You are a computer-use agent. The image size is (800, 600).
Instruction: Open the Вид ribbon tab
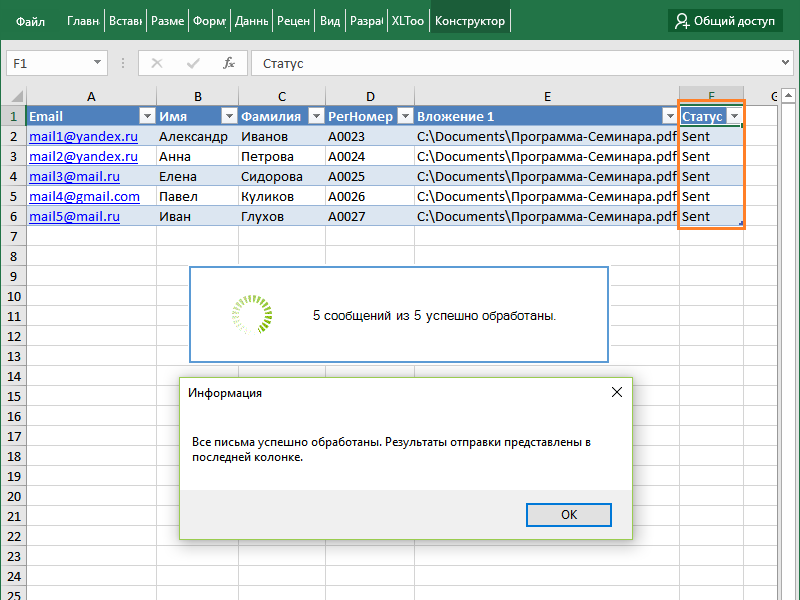pyautogui.click(x=330, y=20)
